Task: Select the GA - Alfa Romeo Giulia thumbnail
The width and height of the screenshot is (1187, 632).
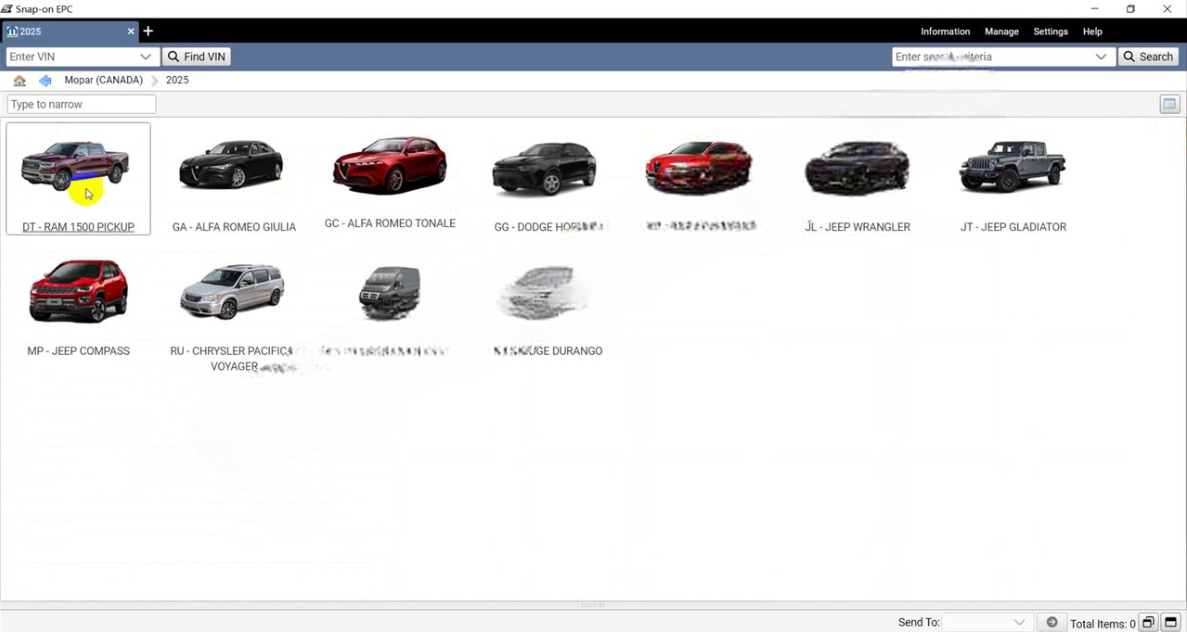Action: 233,170
